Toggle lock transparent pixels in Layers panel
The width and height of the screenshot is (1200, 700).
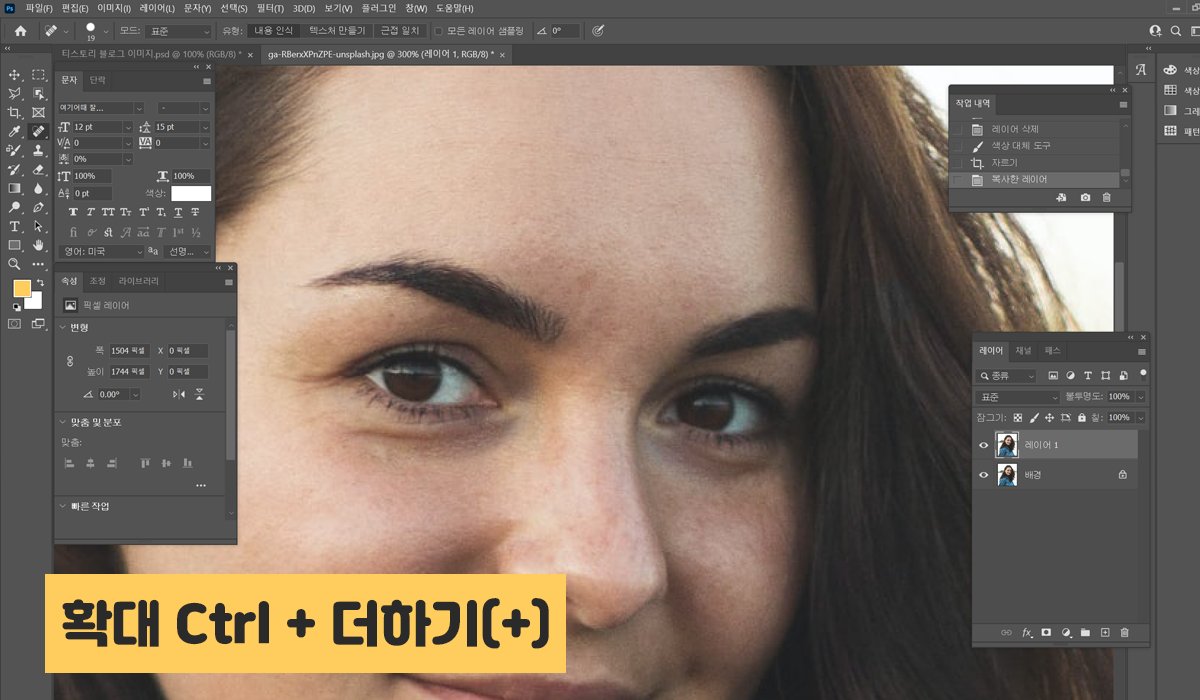coord(1017,418)
